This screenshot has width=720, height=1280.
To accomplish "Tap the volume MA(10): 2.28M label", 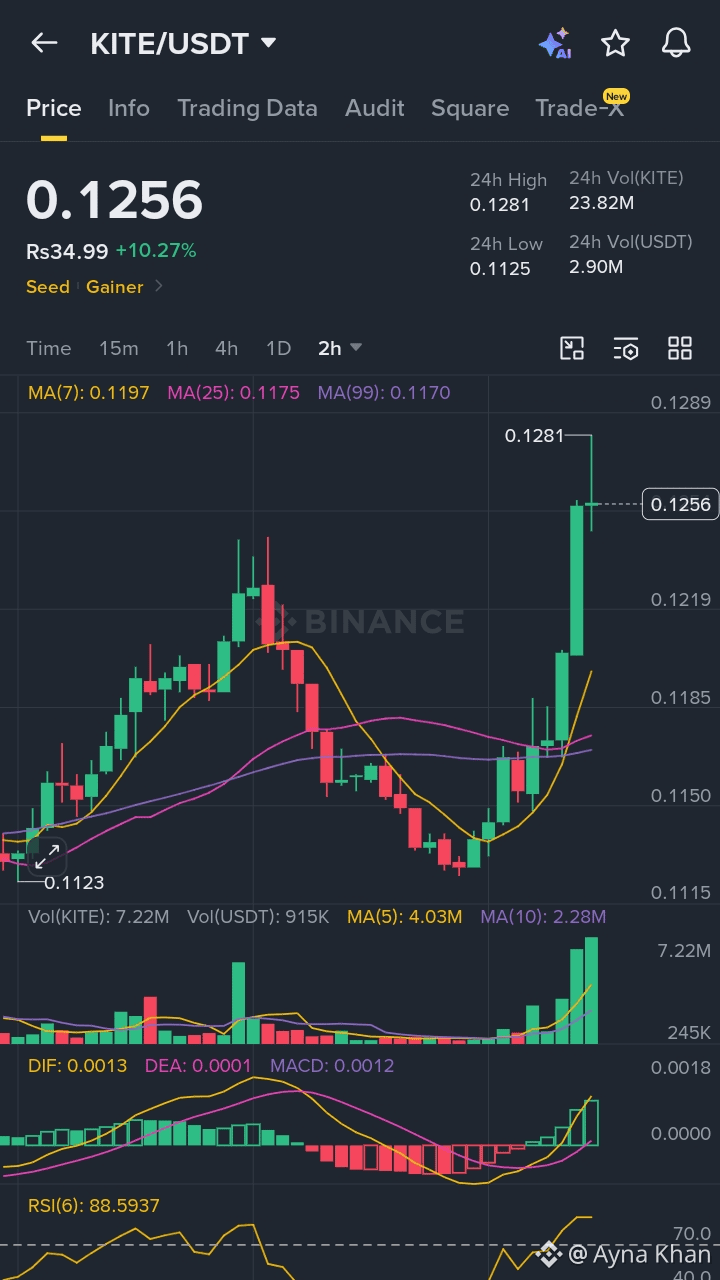I will [x=543, y=916].
